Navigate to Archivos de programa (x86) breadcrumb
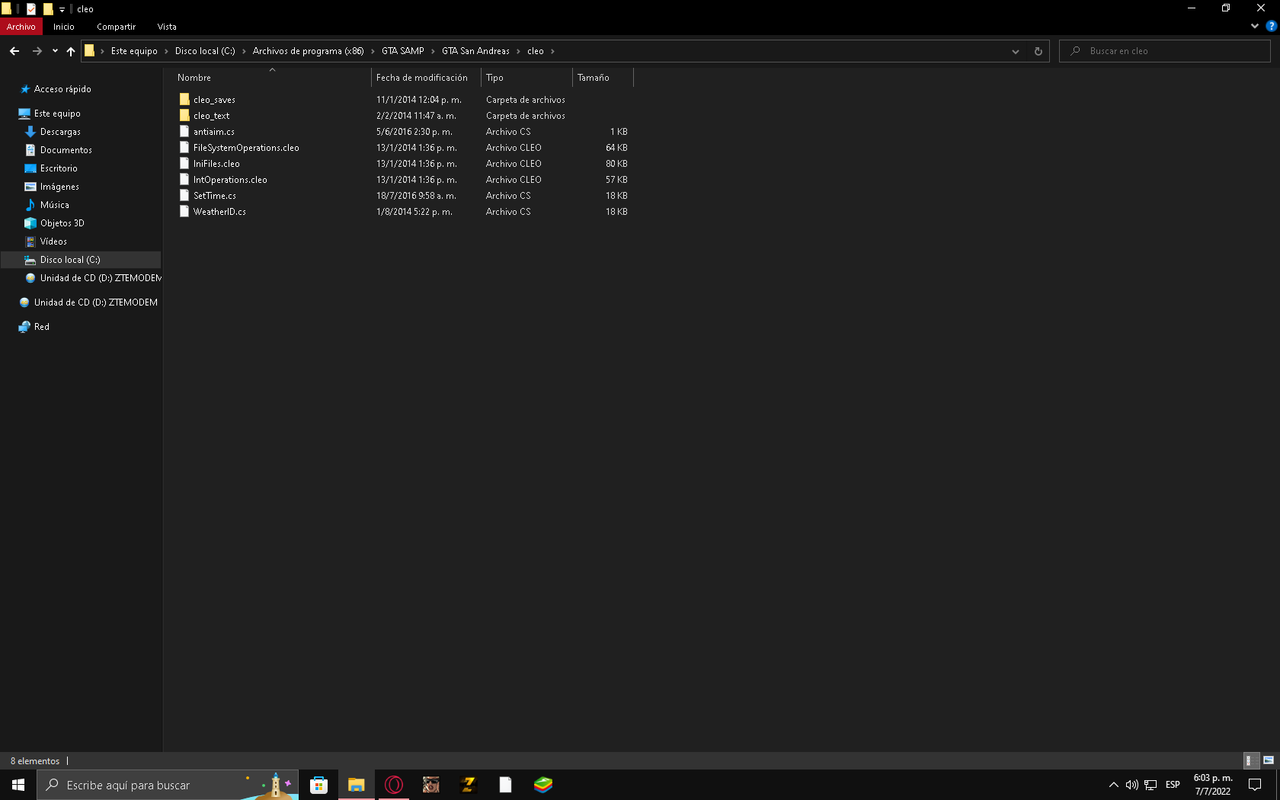 (x=308, y=51)
